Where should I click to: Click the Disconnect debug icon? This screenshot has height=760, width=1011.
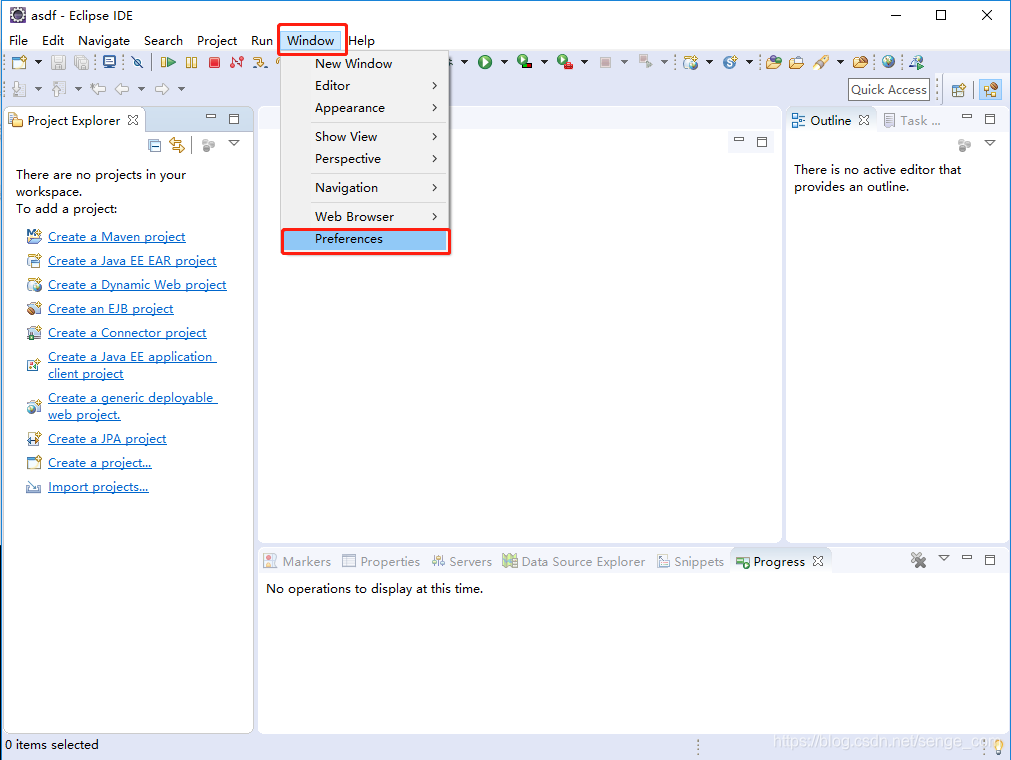237,63
